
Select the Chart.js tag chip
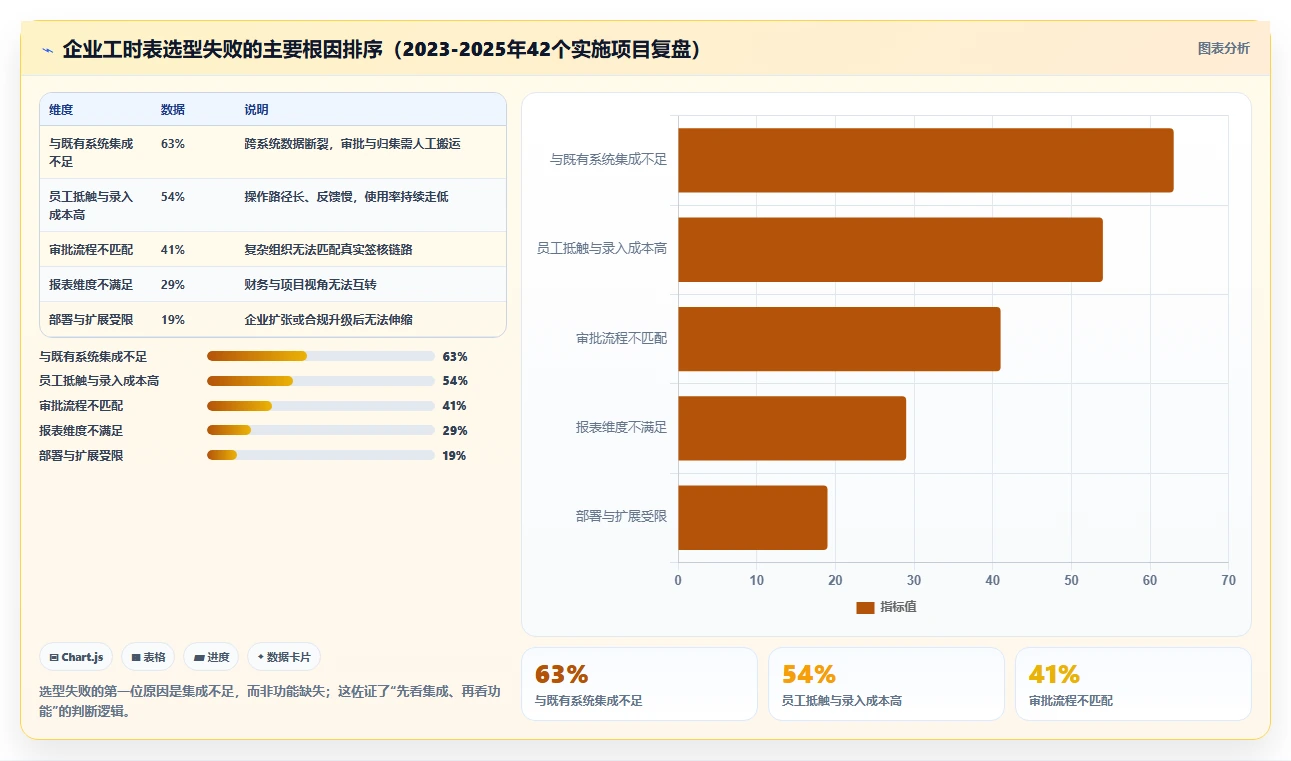pyautogui.click(x=76, y=657)
